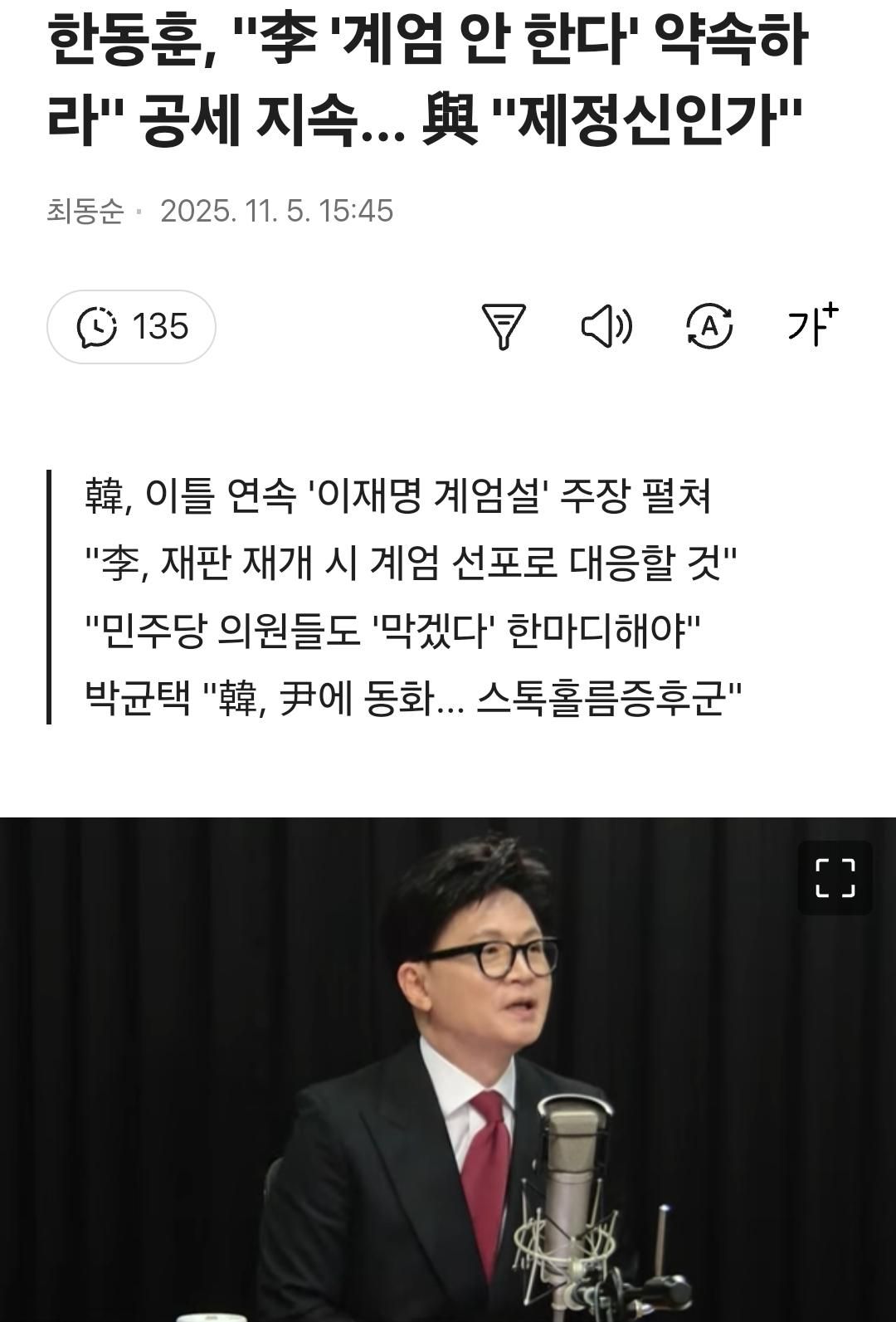Tap the 2025. 11. 5. 15:45 timestamp
The height and width of the screenshot is (1322, 896).
(276, 211)
